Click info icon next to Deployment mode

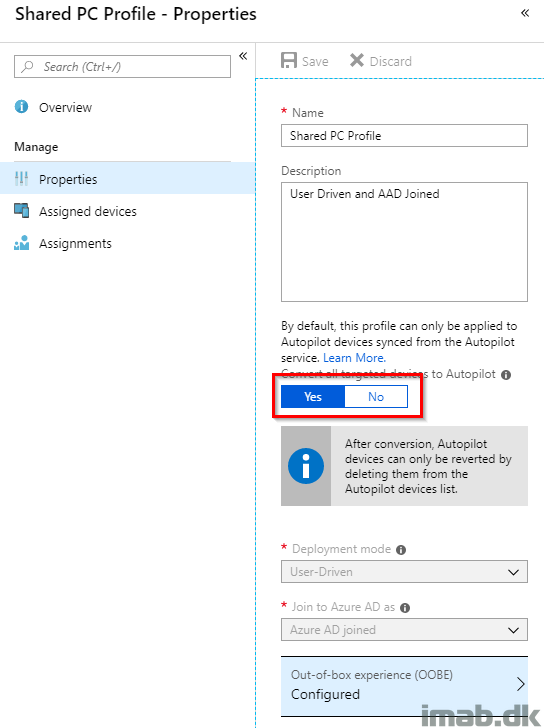(x=401, y=550)
